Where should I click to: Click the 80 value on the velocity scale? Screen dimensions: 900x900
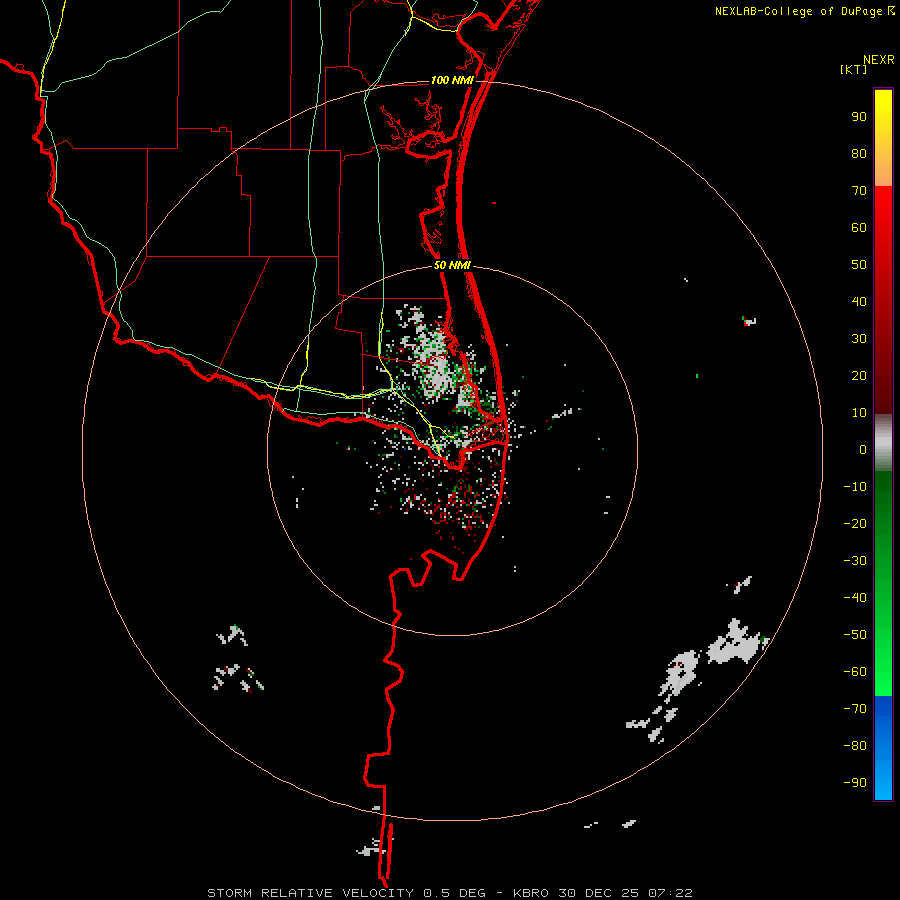coord(859,154)
